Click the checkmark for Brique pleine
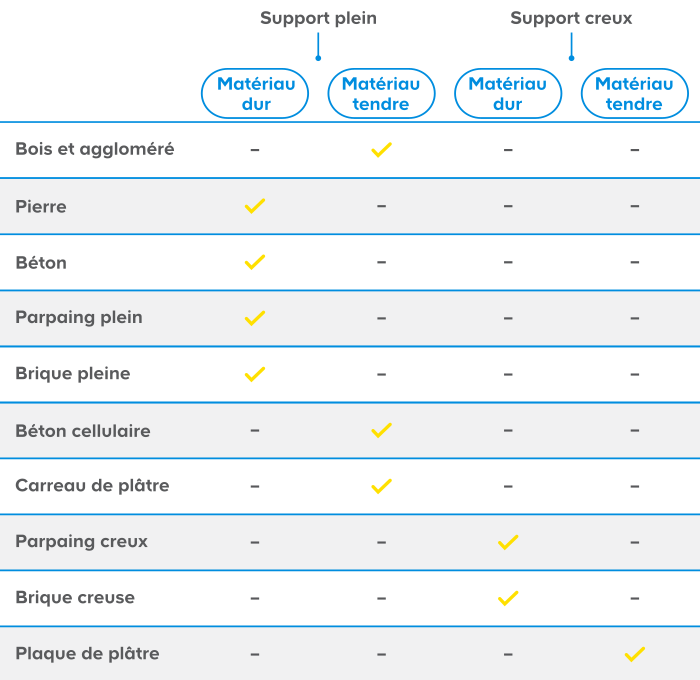 pos(255,374)
